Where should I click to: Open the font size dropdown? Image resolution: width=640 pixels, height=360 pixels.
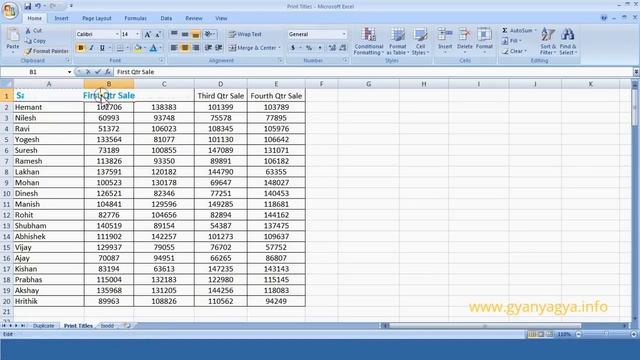pyautogui.click(x=138, y=34)
